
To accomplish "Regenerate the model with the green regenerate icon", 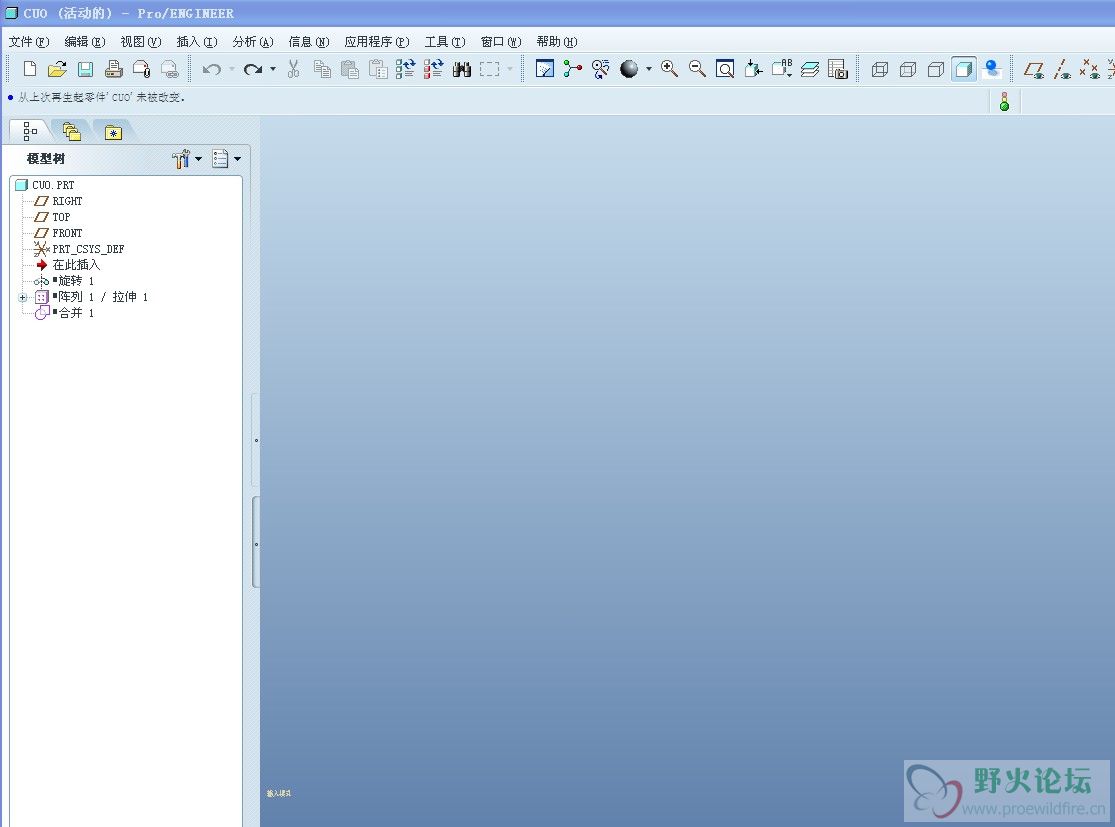I will 405,69.
